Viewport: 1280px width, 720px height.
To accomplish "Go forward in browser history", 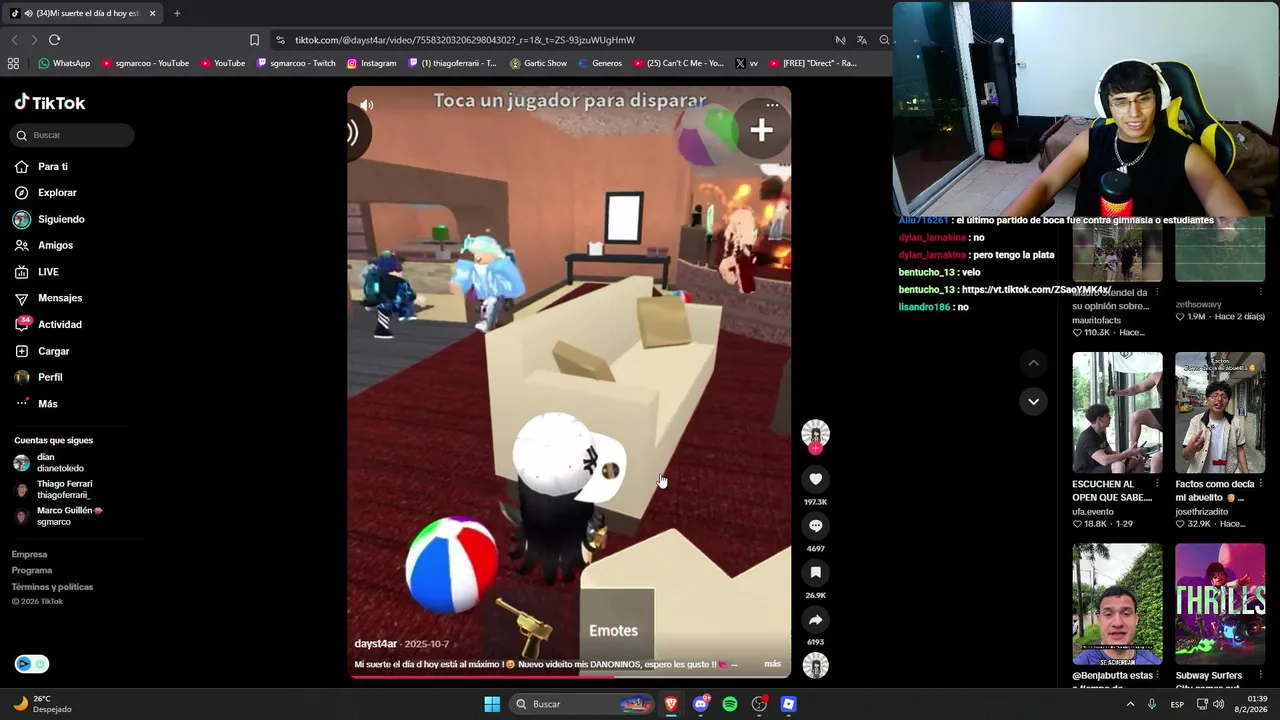I will 34,40.
